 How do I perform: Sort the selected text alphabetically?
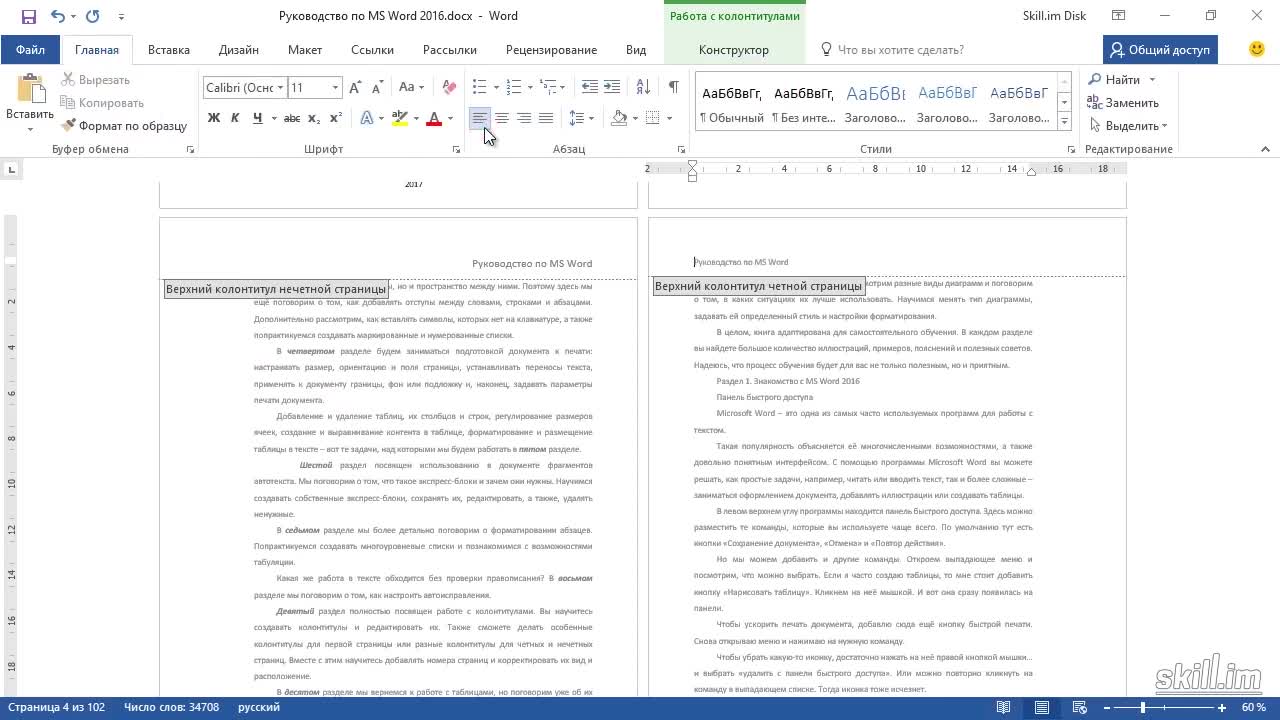click(x=643, y=88)
